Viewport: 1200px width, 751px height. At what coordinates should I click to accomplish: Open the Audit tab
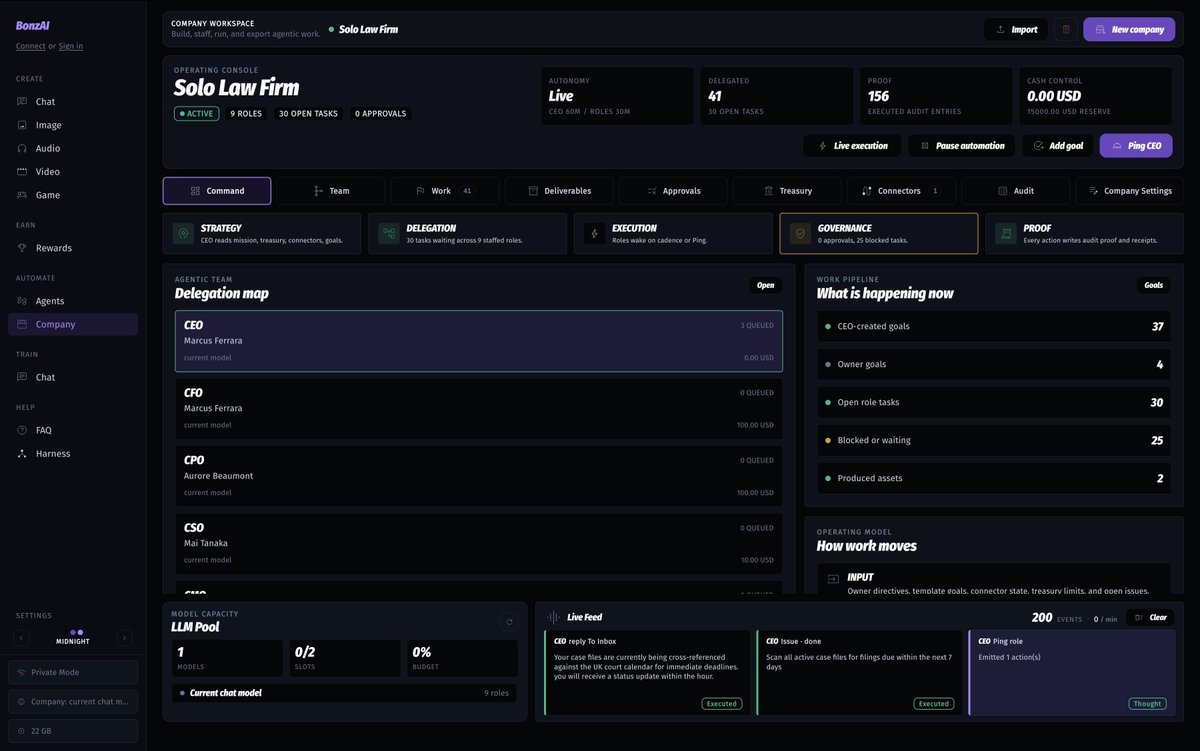1015,191
